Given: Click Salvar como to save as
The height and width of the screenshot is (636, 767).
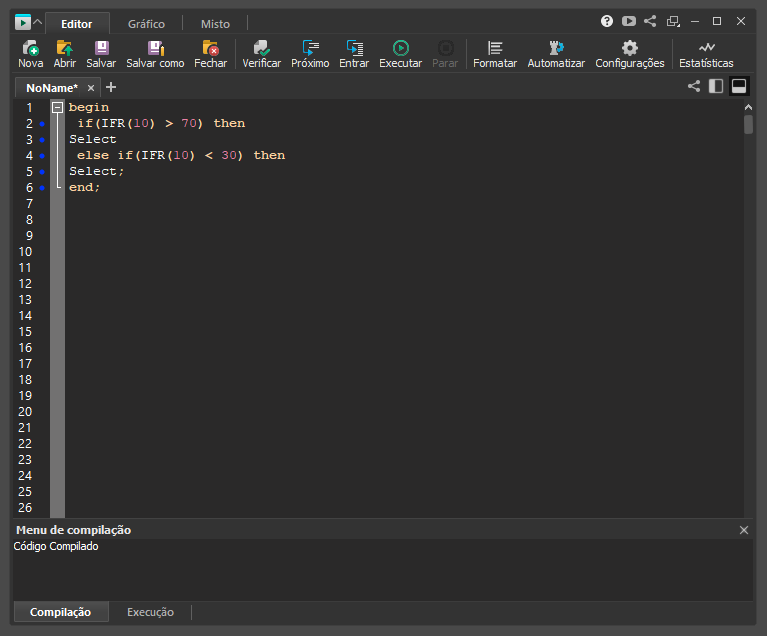Looking at the screenshot, I should point(155,54).
